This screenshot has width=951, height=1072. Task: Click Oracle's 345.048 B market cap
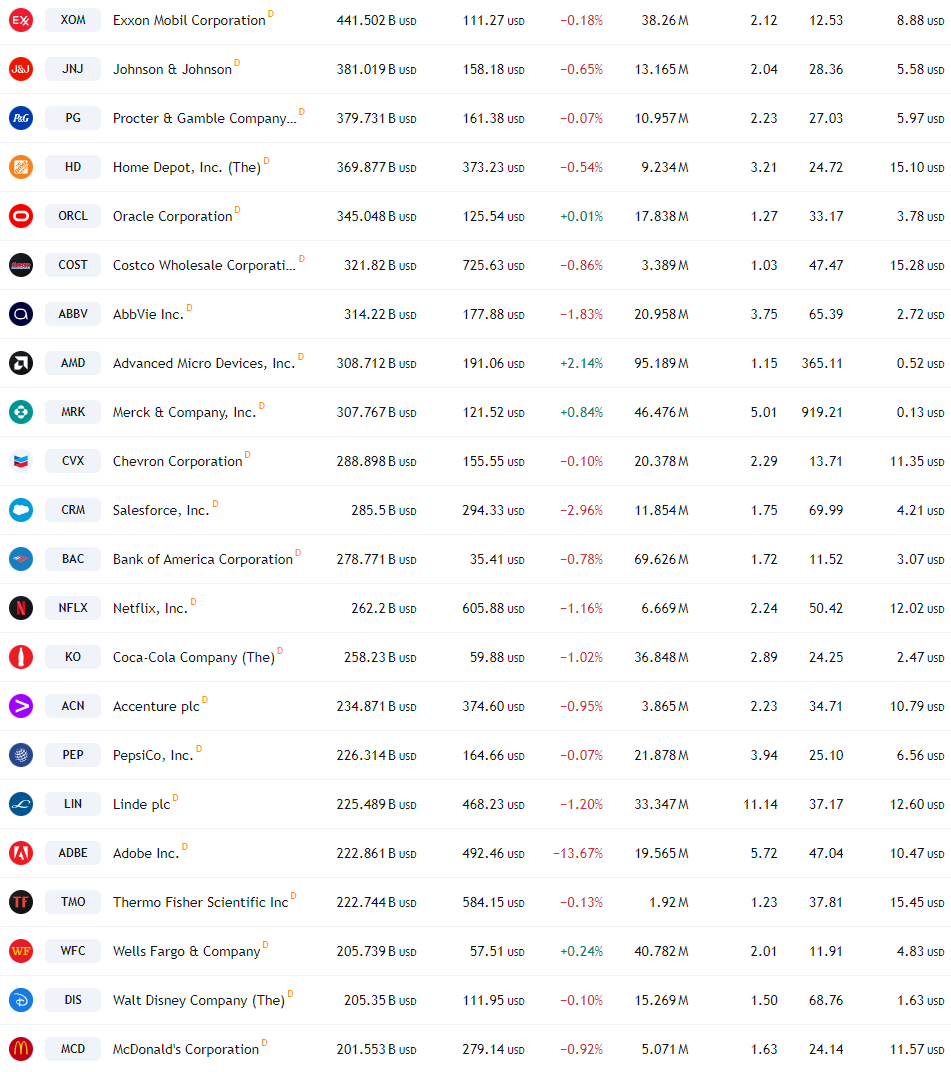[x=376, y=217]
